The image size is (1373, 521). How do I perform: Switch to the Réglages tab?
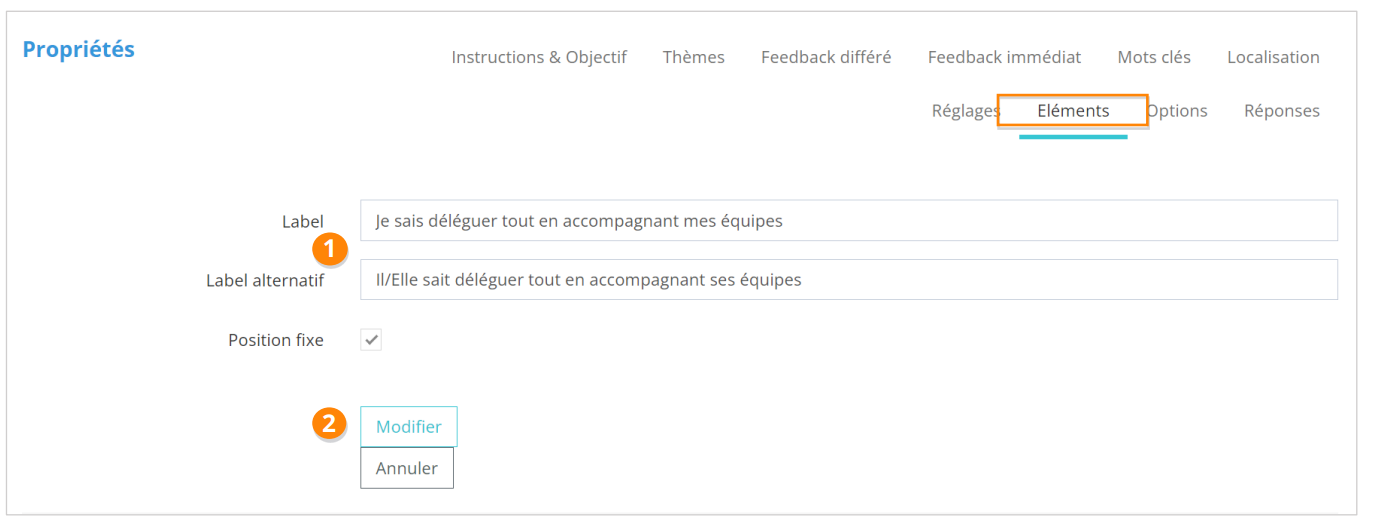964,111
